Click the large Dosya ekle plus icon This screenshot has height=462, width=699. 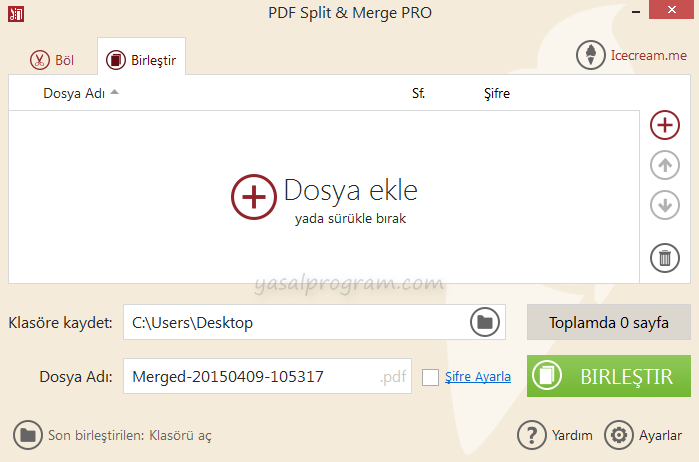(x=254, y=196)
